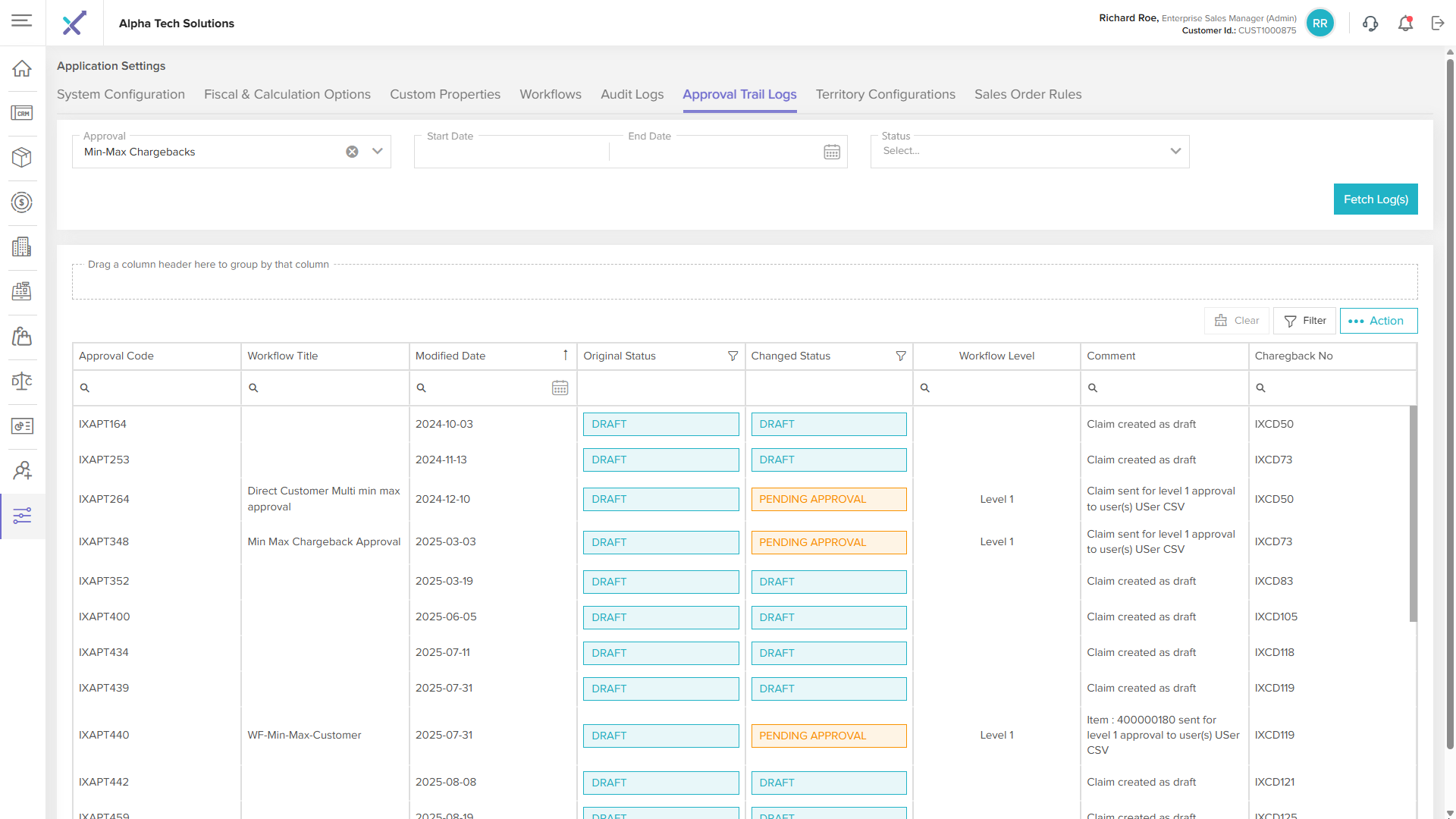Open CRM module in sidebar
The height and width of the screenshot is (819, 1456).
22,113
